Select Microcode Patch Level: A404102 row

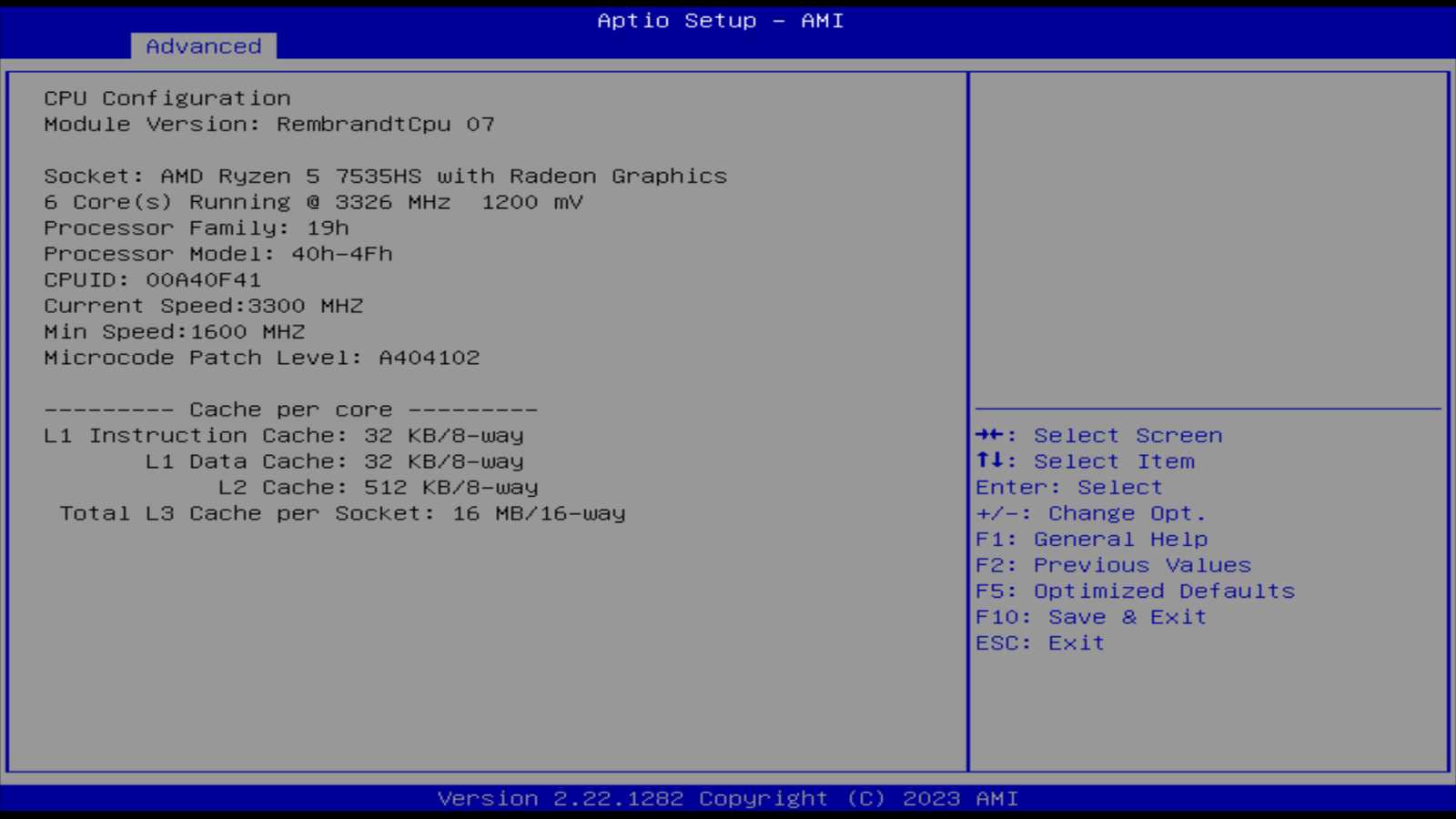pos(262,358)
